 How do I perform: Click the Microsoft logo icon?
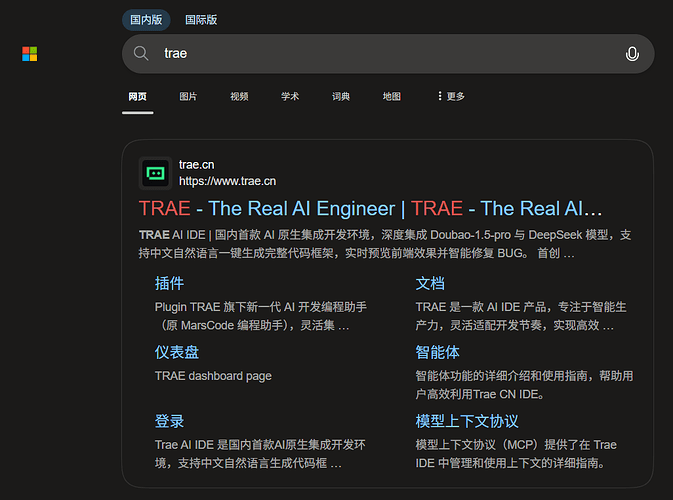[x=30, y=54]
